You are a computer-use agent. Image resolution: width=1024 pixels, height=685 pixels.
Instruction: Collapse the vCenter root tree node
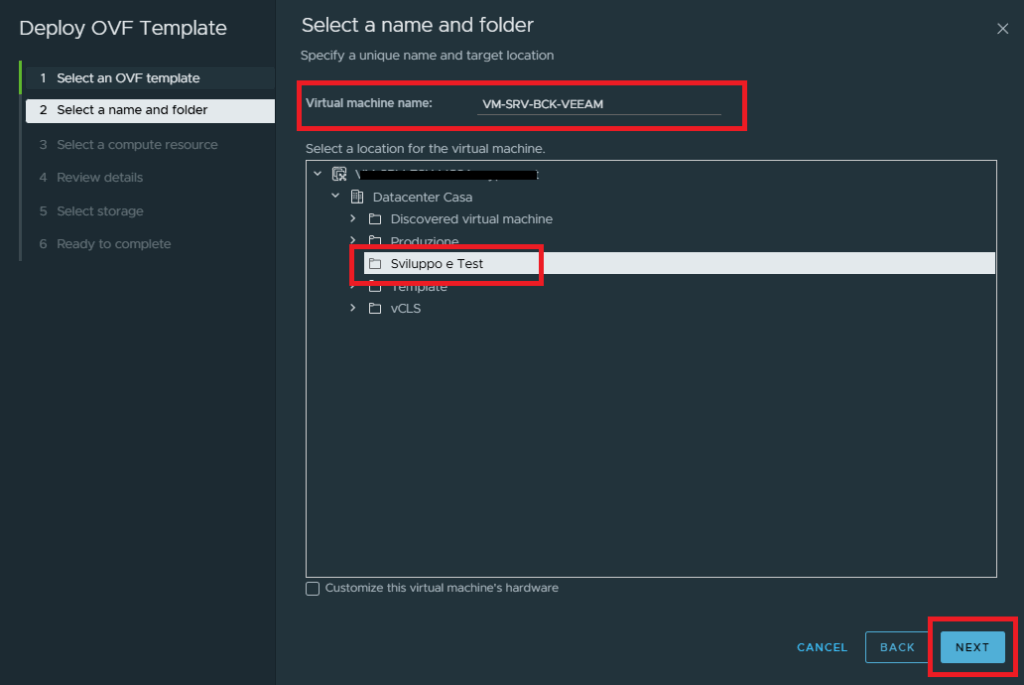click(318, 173)
